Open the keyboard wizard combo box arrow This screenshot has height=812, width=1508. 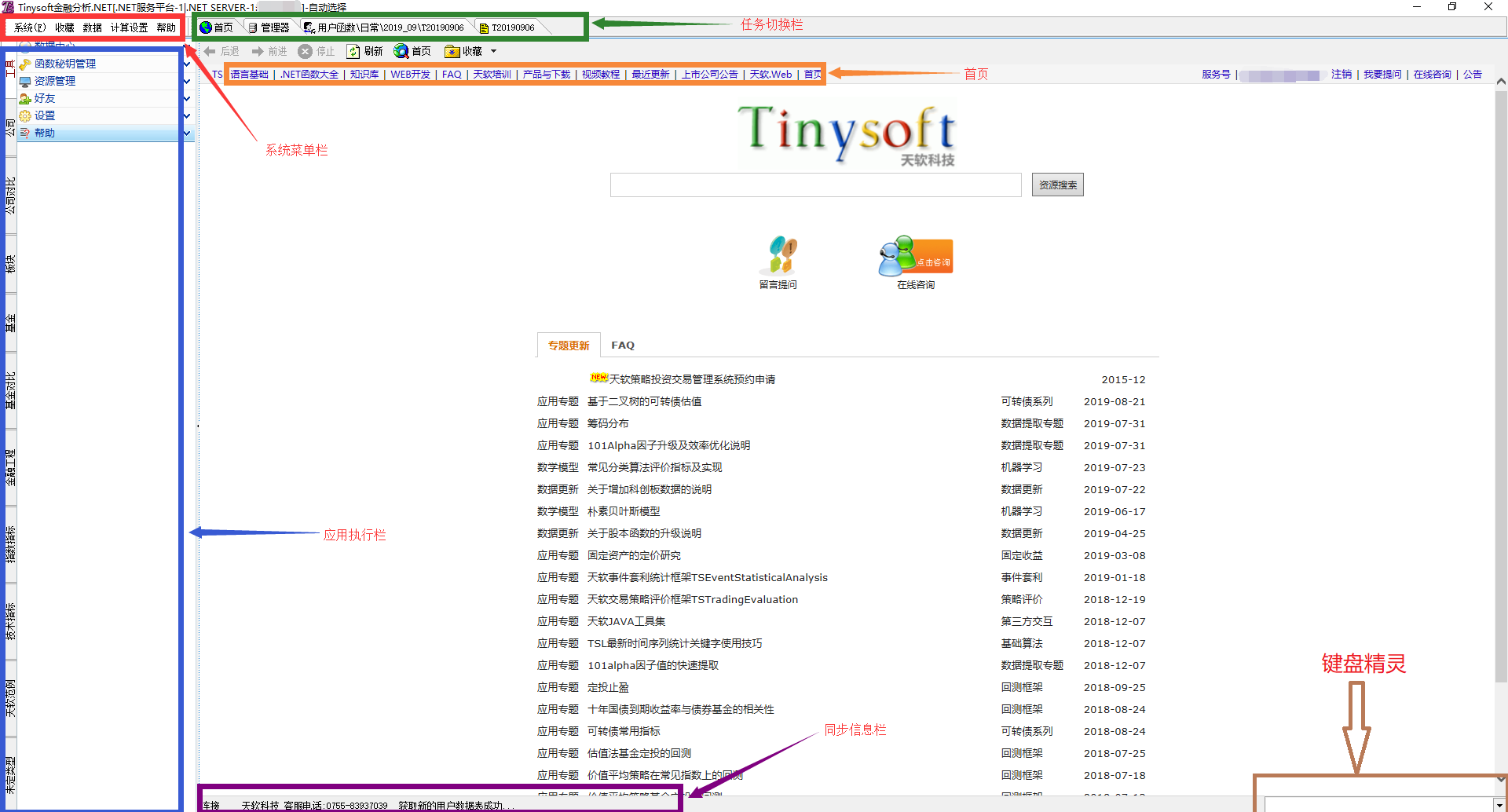point(1499,805)
